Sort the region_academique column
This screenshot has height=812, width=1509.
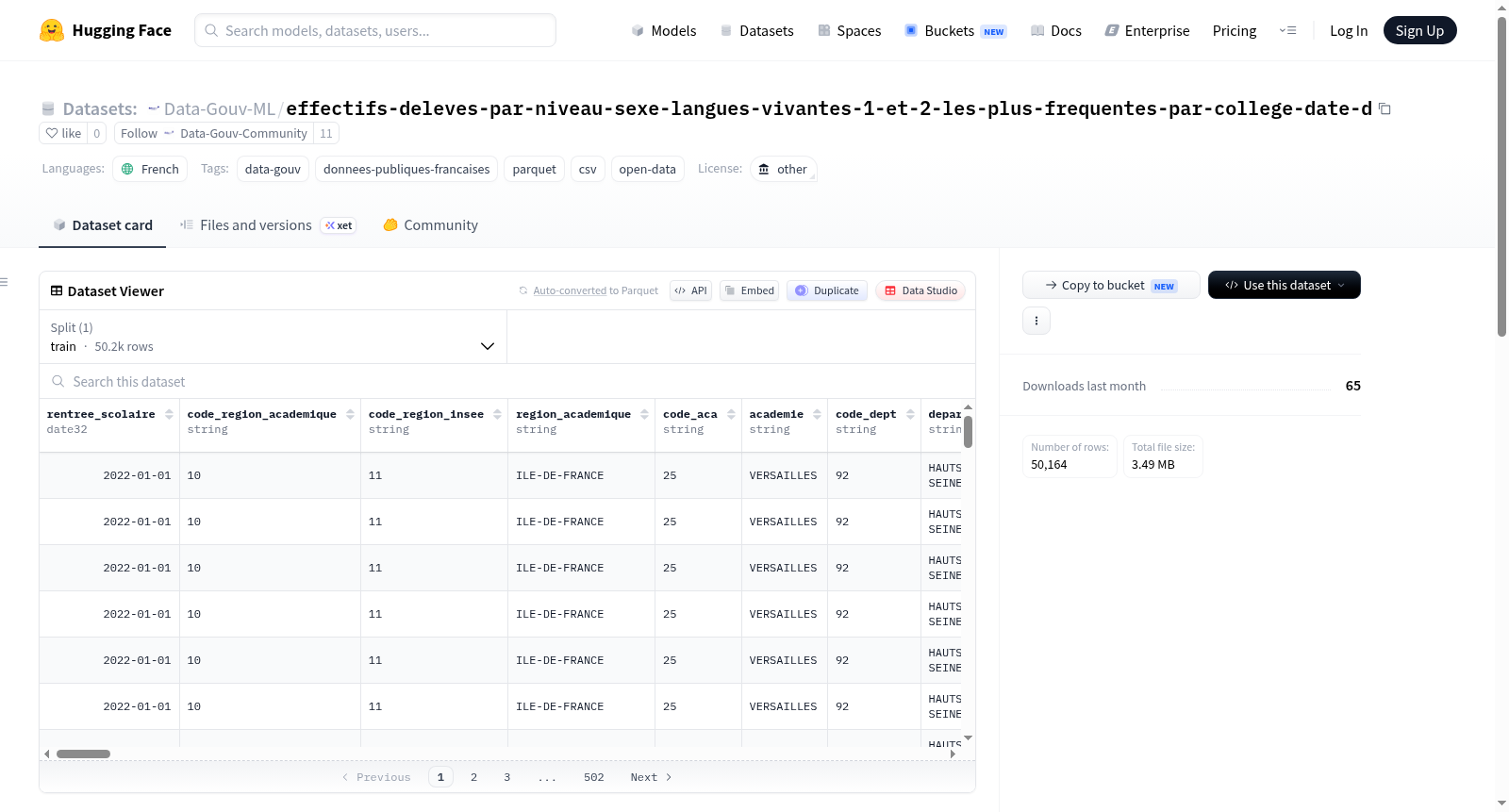644,414
